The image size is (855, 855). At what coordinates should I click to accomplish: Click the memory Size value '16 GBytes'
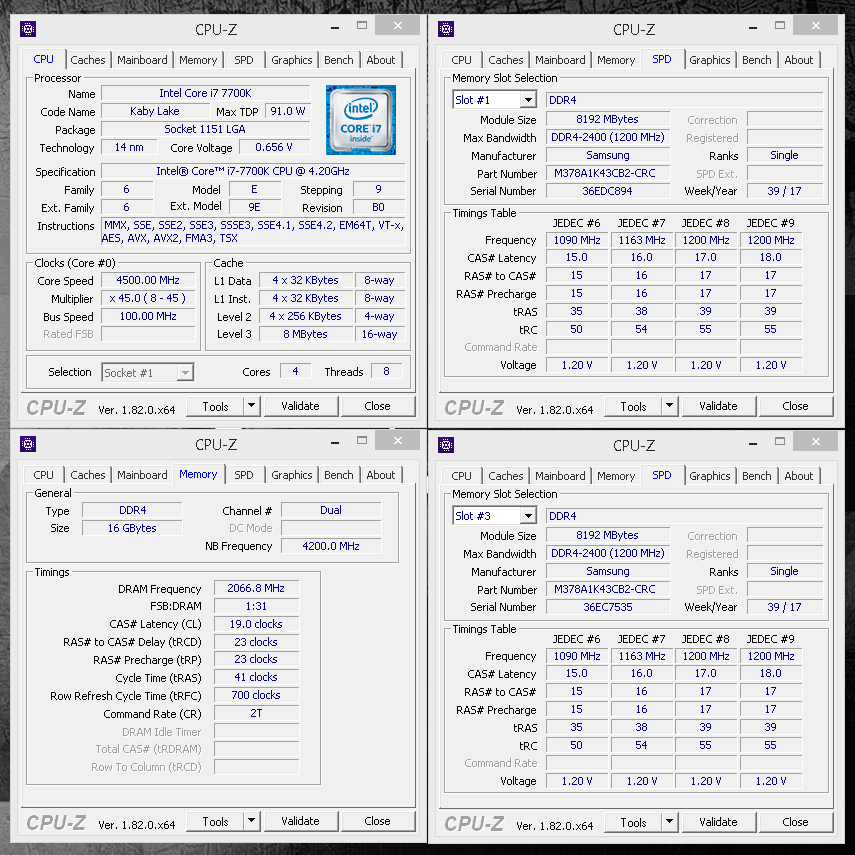pos(132,528)
